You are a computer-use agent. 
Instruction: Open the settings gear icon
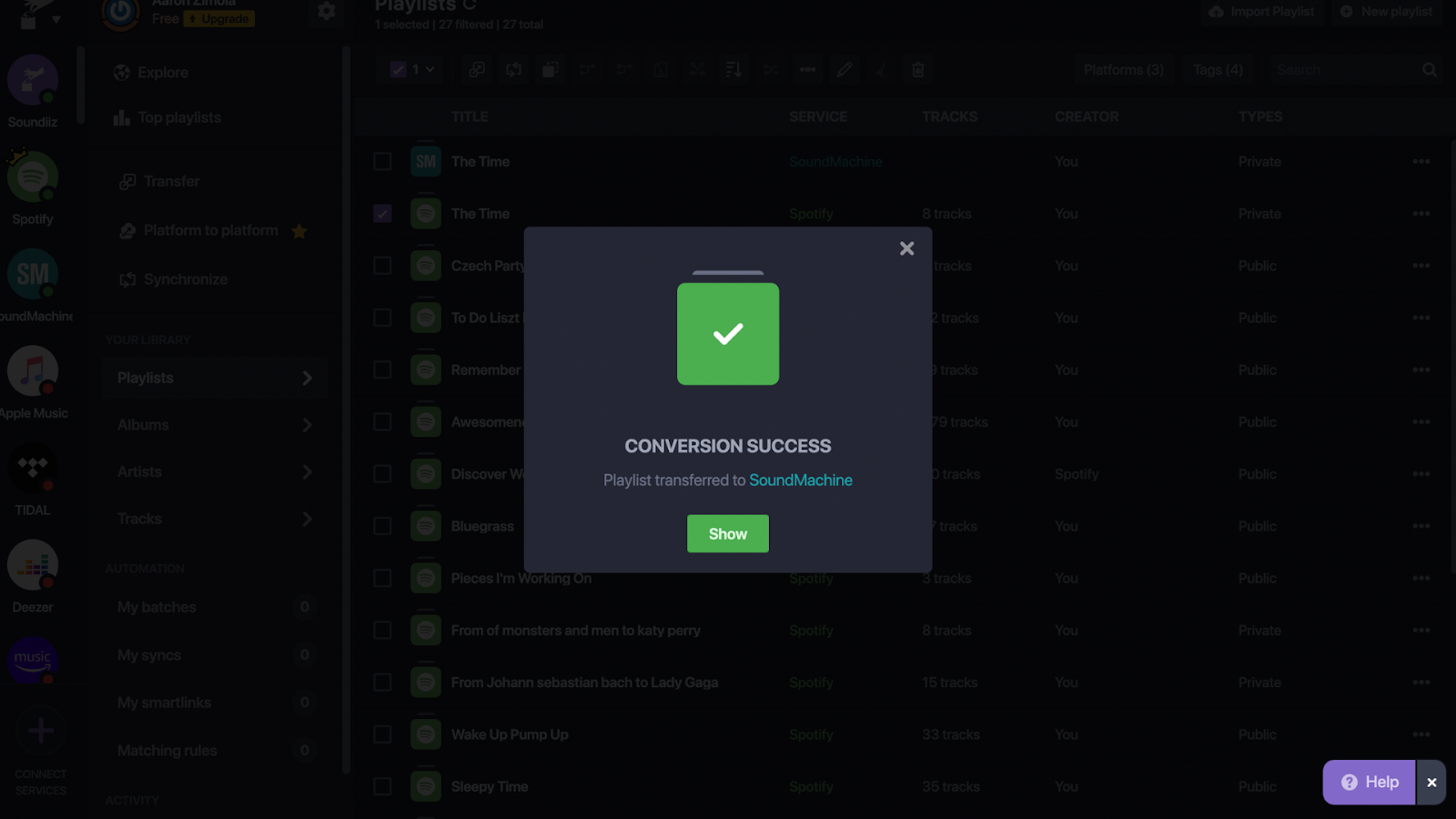coord(327,11)
